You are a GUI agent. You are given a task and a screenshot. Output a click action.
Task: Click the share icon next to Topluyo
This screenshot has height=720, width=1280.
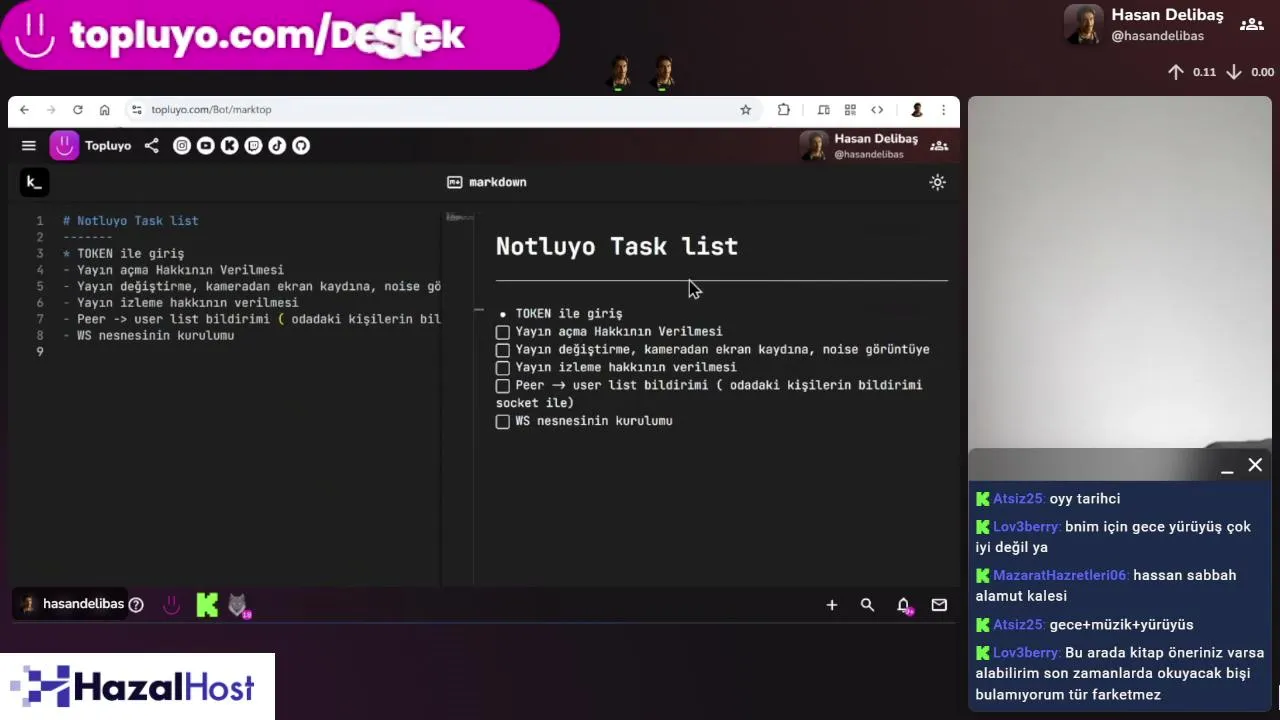(151, 146)
